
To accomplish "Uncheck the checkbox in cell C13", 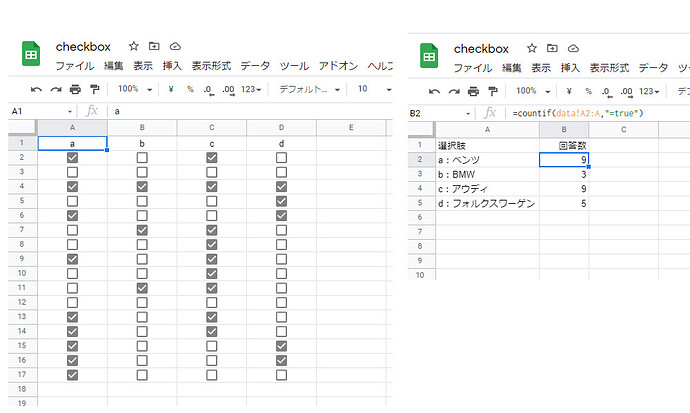I will pyautogui.click(x=212, y=317).
